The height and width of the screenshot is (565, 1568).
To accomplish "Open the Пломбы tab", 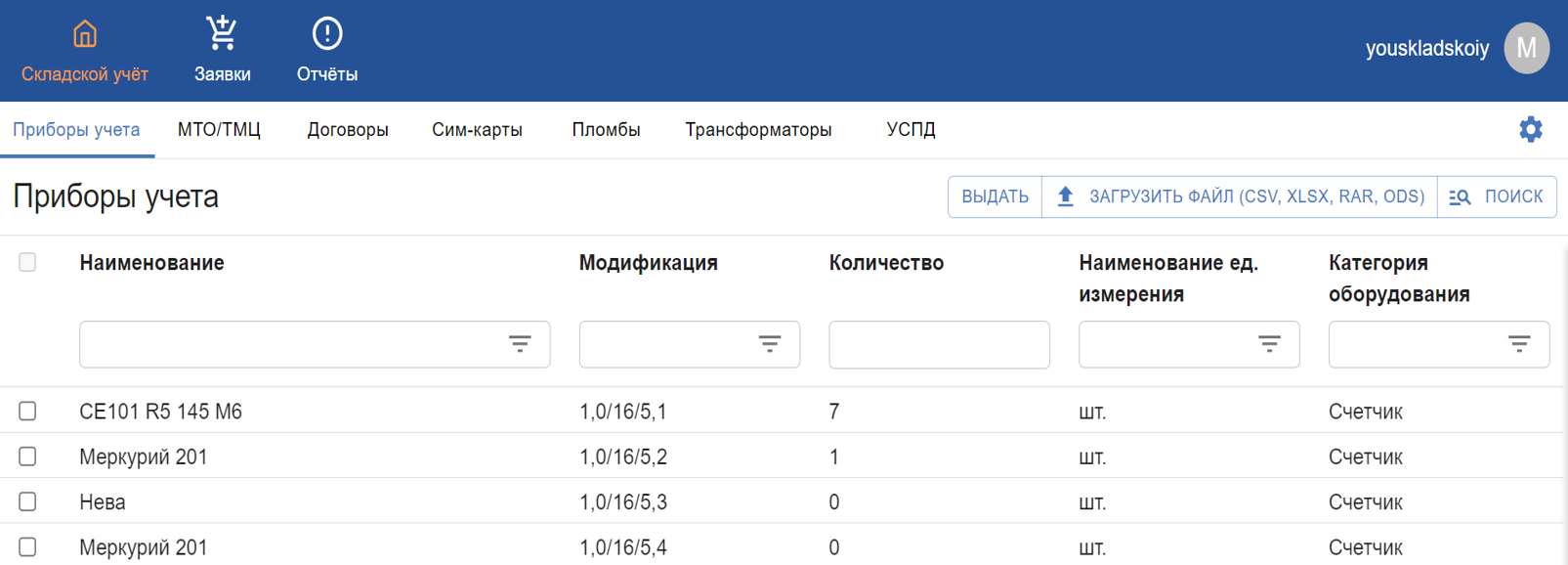I will [x=606, y=129].
